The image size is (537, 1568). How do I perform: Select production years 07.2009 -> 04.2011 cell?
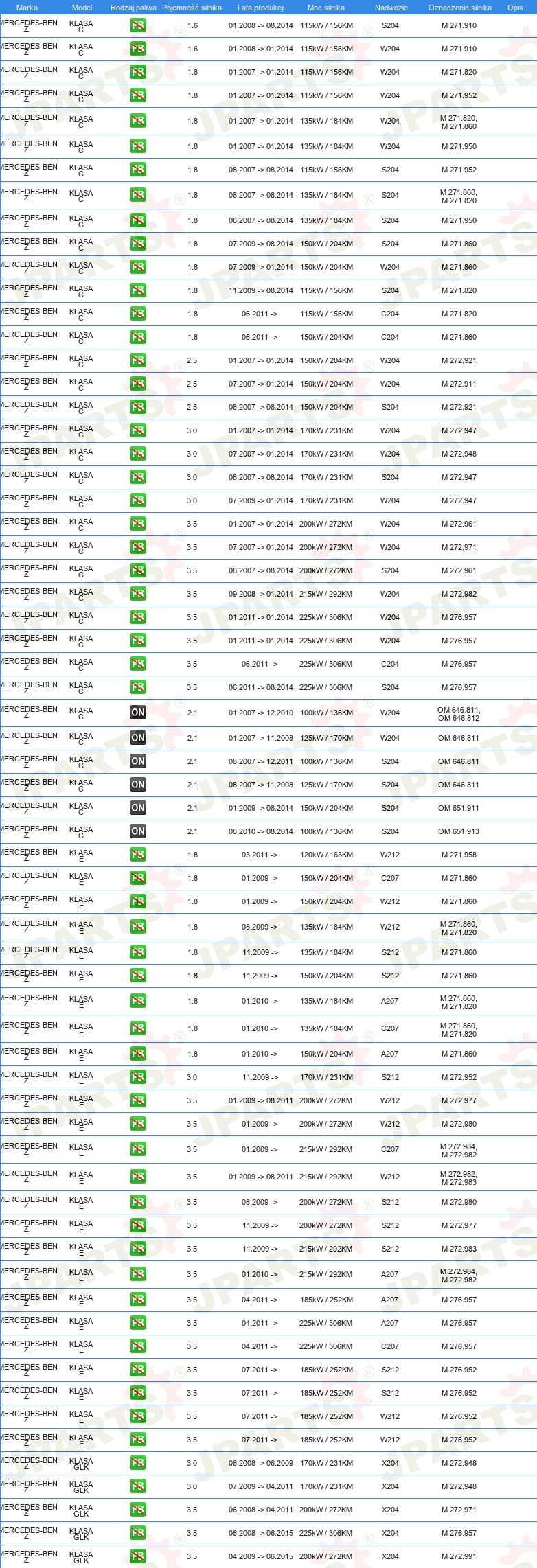tap(261, 1487)
